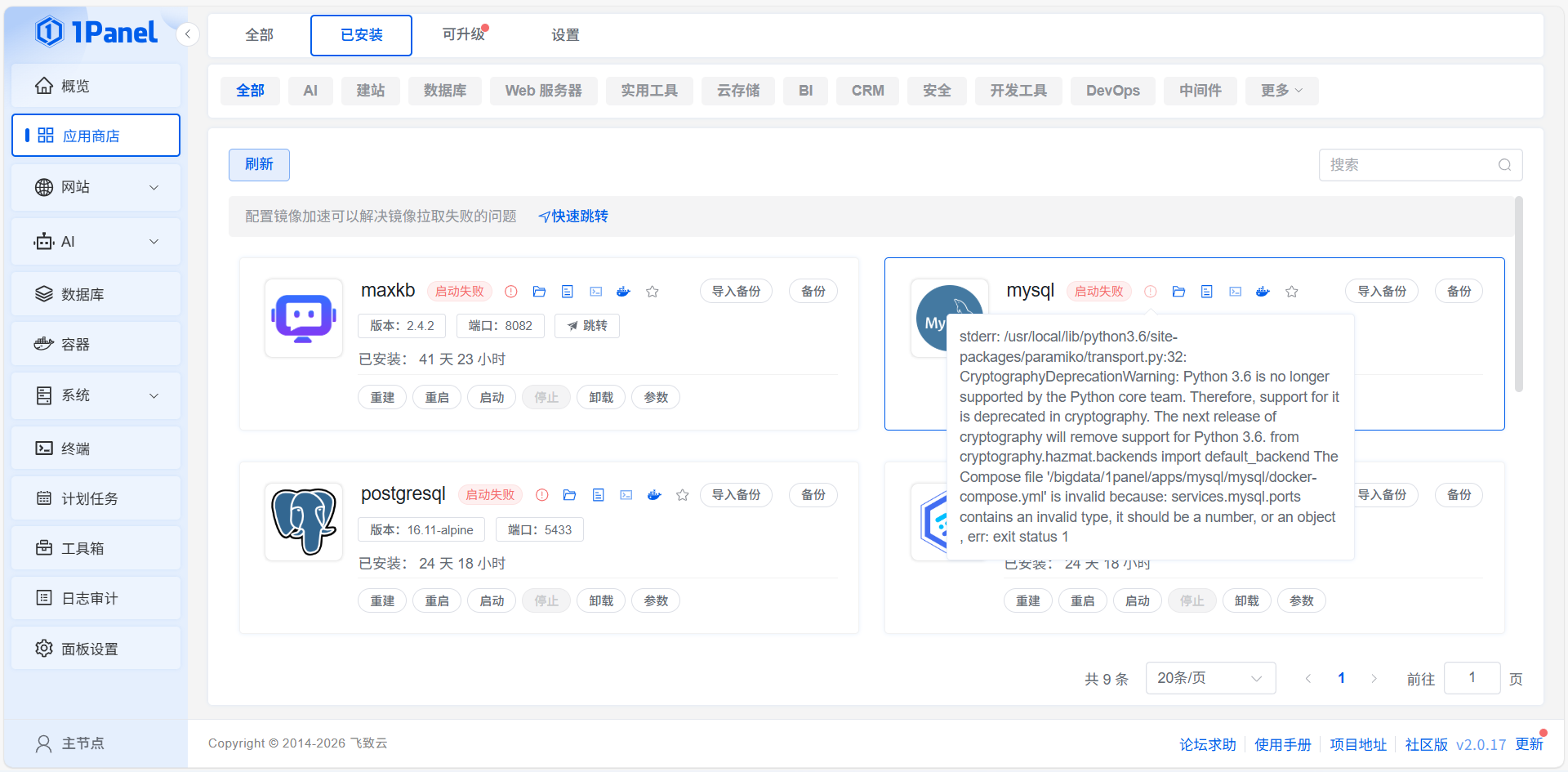1568x772 pixels.
Task: Click the 1Panel logo
Action: (x=96, y=33)
